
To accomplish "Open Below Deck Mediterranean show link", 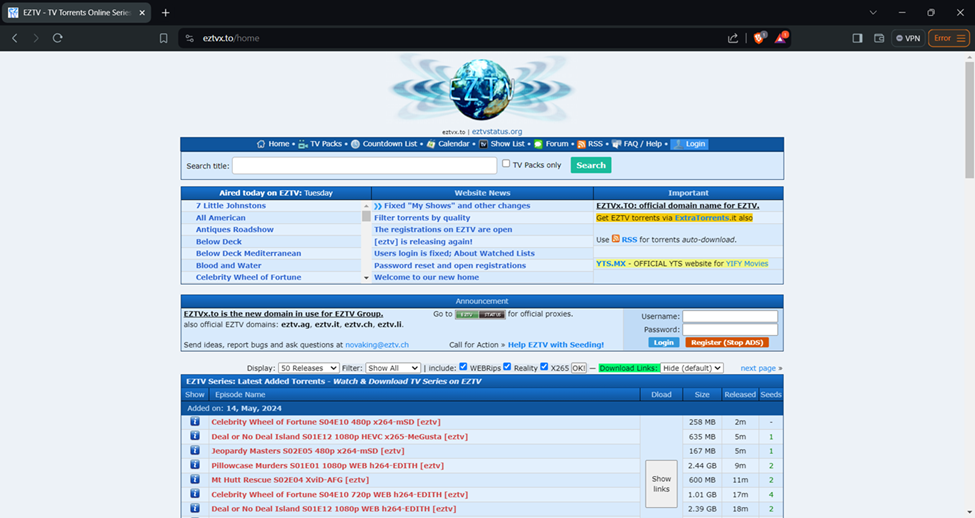I will 248,254.
